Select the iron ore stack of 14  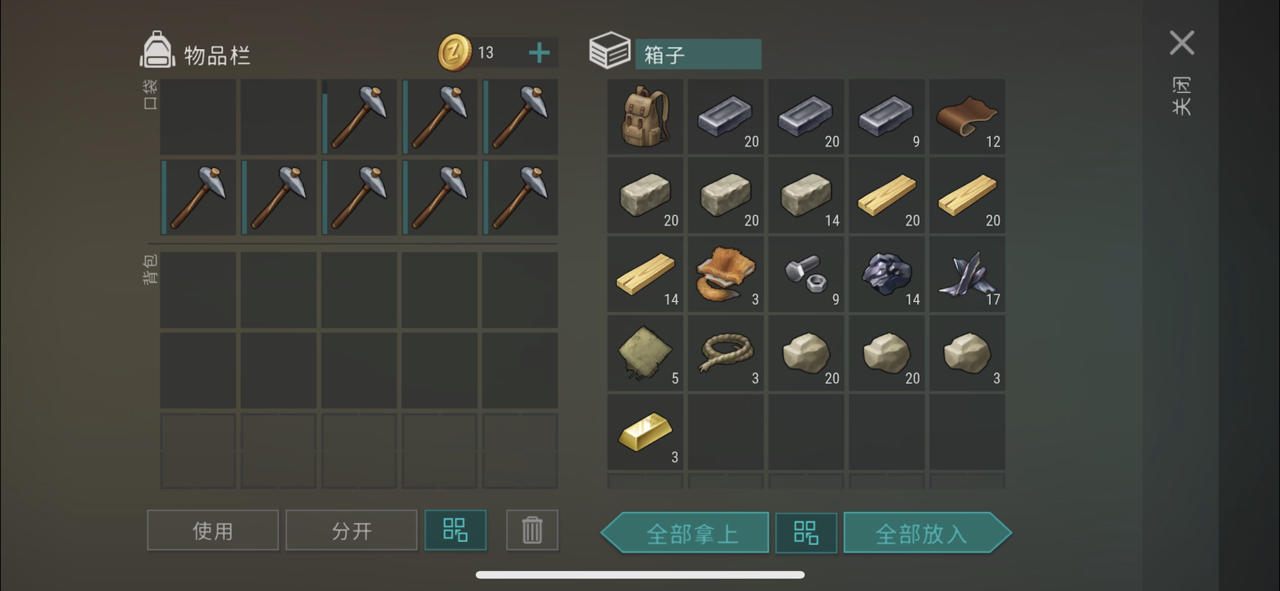coord(887,274)
